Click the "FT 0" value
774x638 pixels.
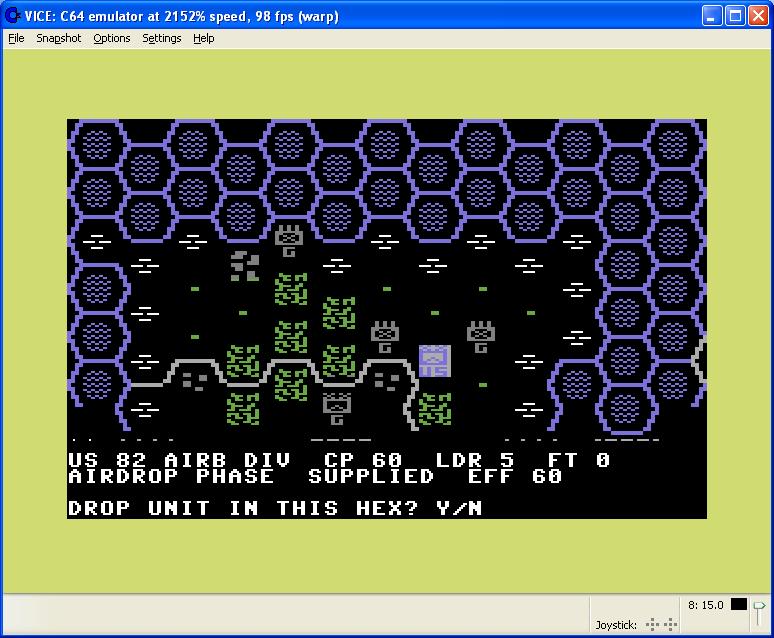coord(579,460)
